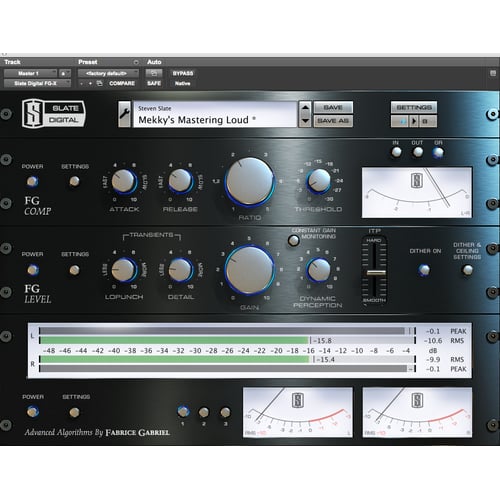Click the RELEASE knob
500x500 pixels.
tap(180, 181)
